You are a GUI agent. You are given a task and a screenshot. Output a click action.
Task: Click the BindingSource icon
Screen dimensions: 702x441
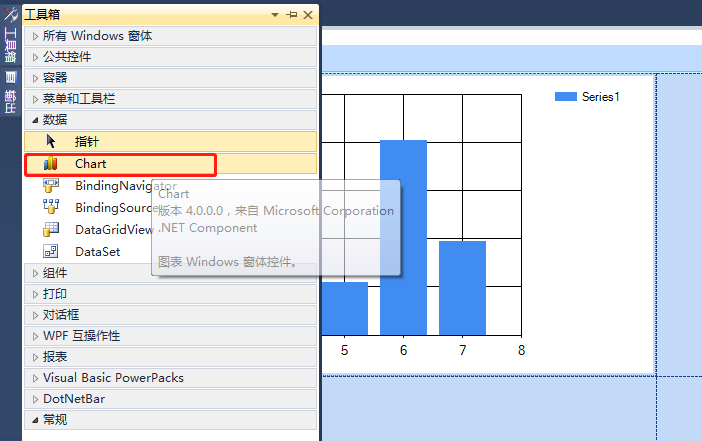51,207
